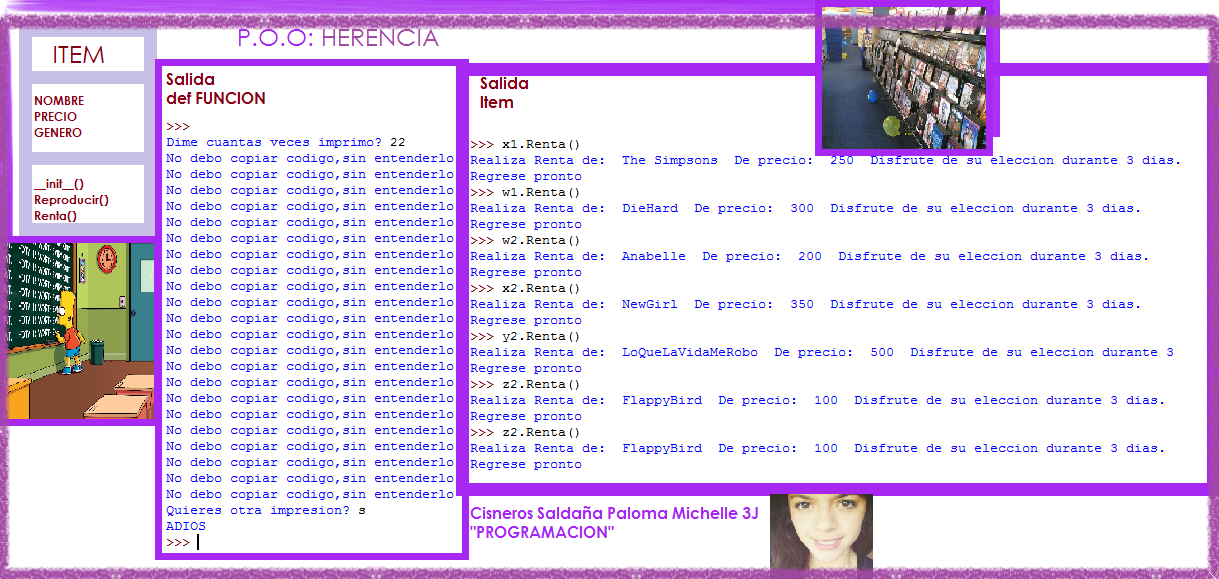Click 'Anabelle' in rental output
1219x579 pixels.
pyautogui.click(x=654, y=256)
